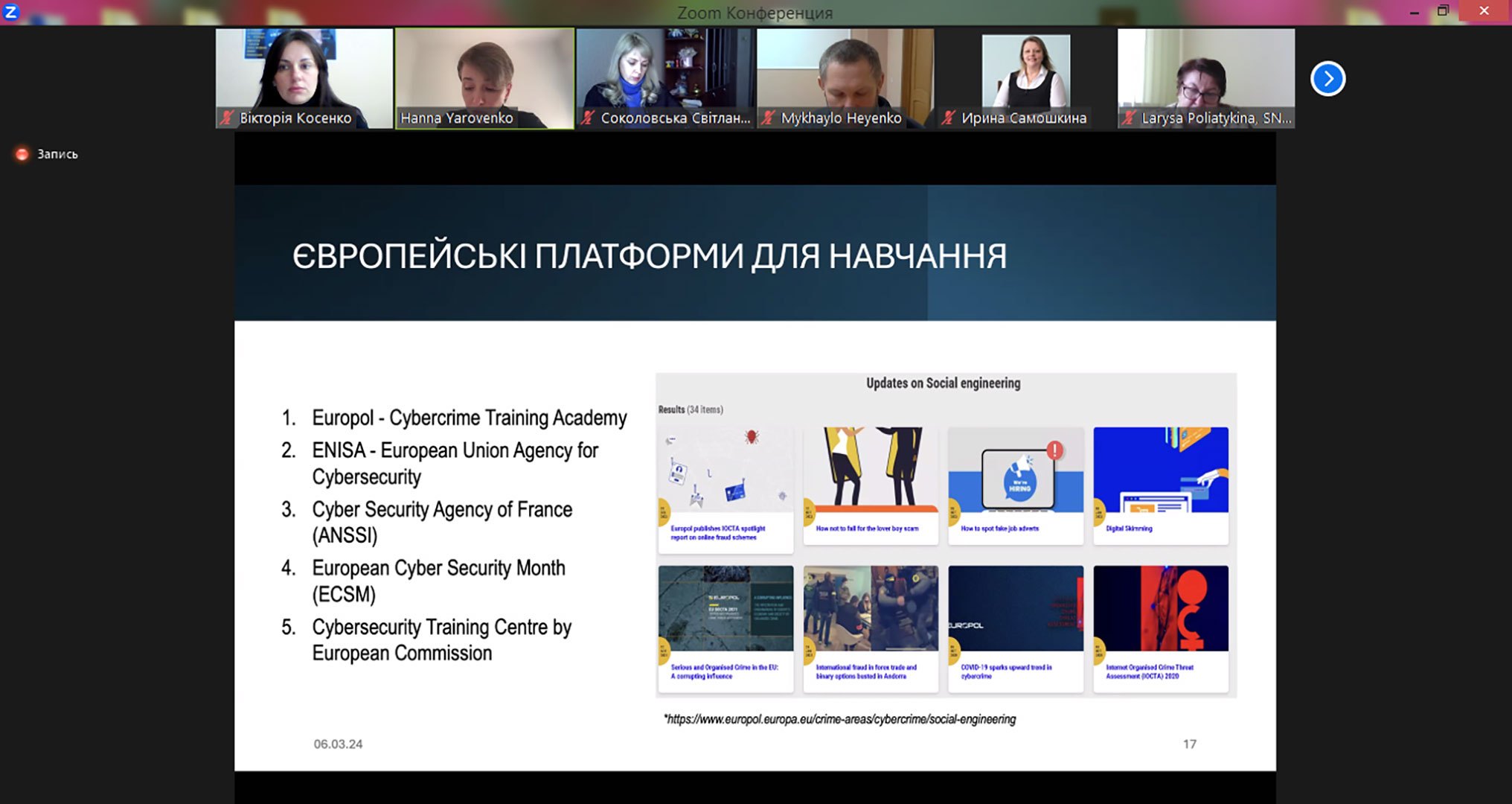1512x804 pixels.
Task: Click muted microphone icon of Вікторія Косенко
Action: point(227,118)
